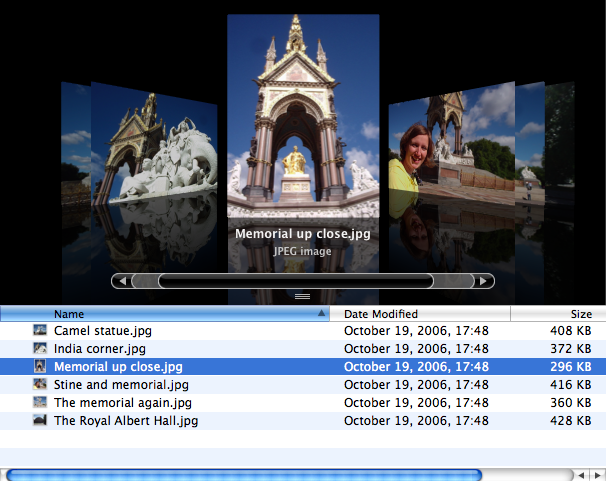Click the Cover Flow resize grip handle
The image size is (606, 481).
pyautogui.click(x=302, y=296)
